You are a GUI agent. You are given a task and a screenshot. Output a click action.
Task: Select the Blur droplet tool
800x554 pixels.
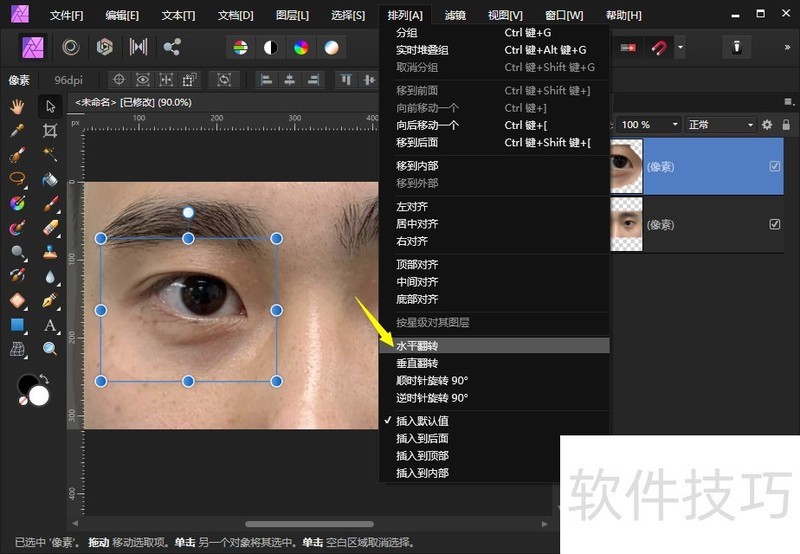[x=50, y=276]
